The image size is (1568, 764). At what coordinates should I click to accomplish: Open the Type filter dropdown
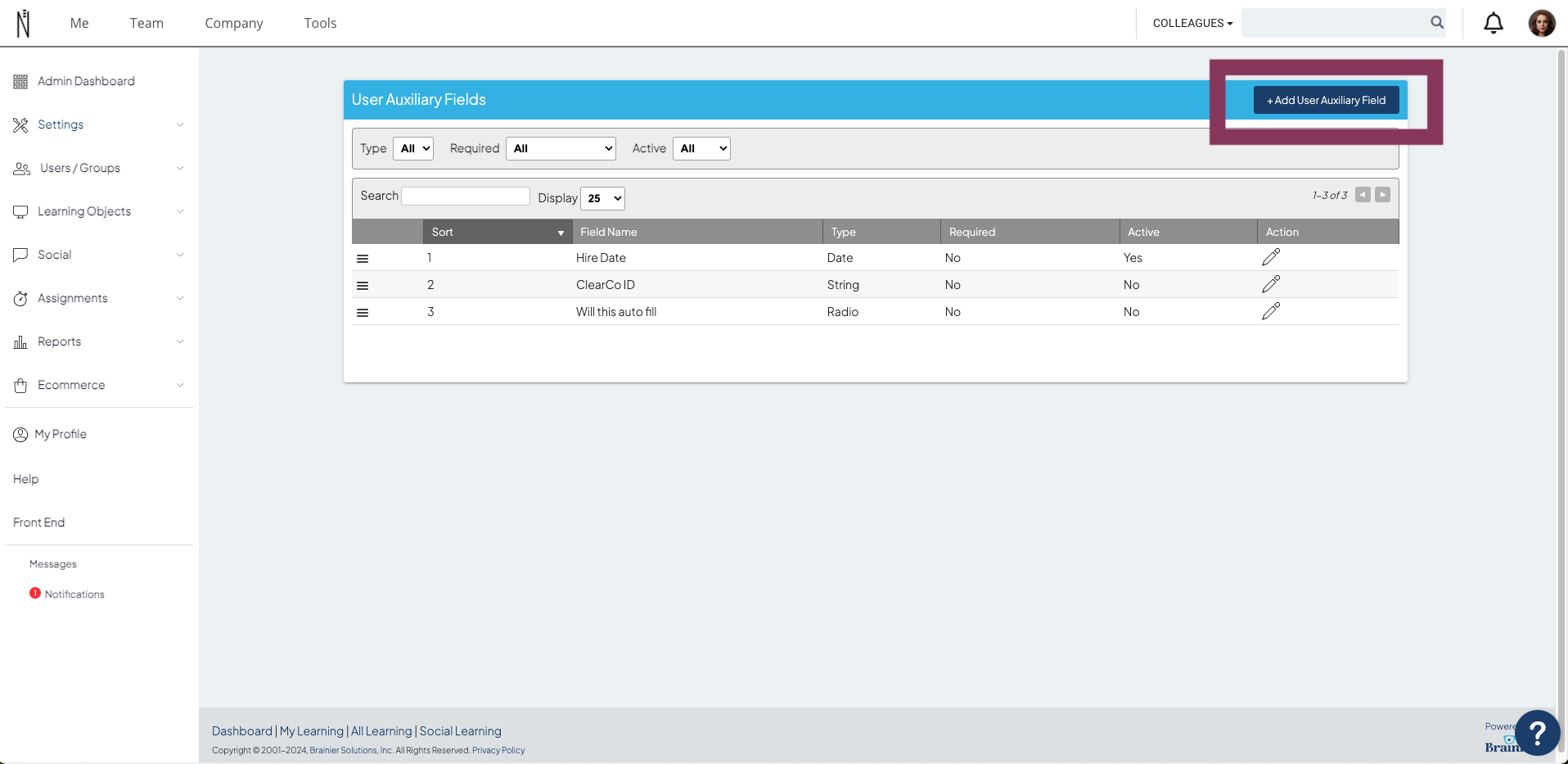click(413, 148)
